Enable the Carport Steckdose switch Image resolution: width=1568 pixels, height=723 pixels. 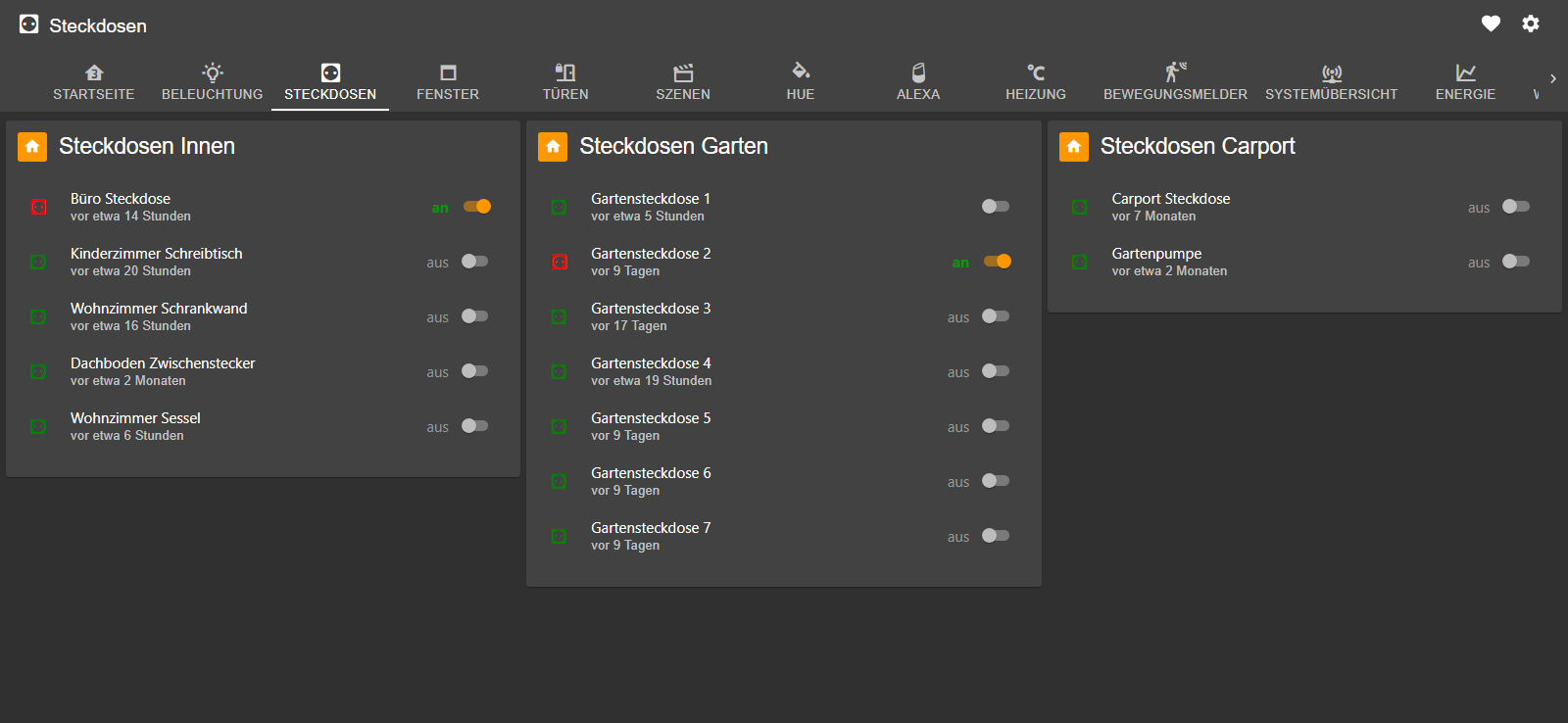[x=1516, y=206]
